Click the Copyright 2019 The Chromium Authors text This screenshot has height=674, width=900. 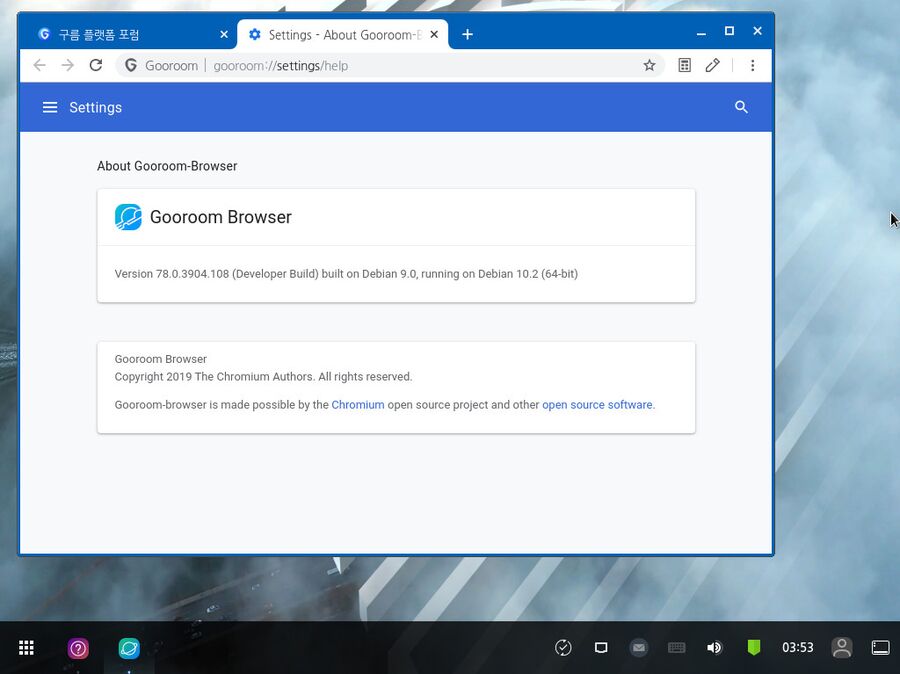pyautogui.click(x=263, y=377)
